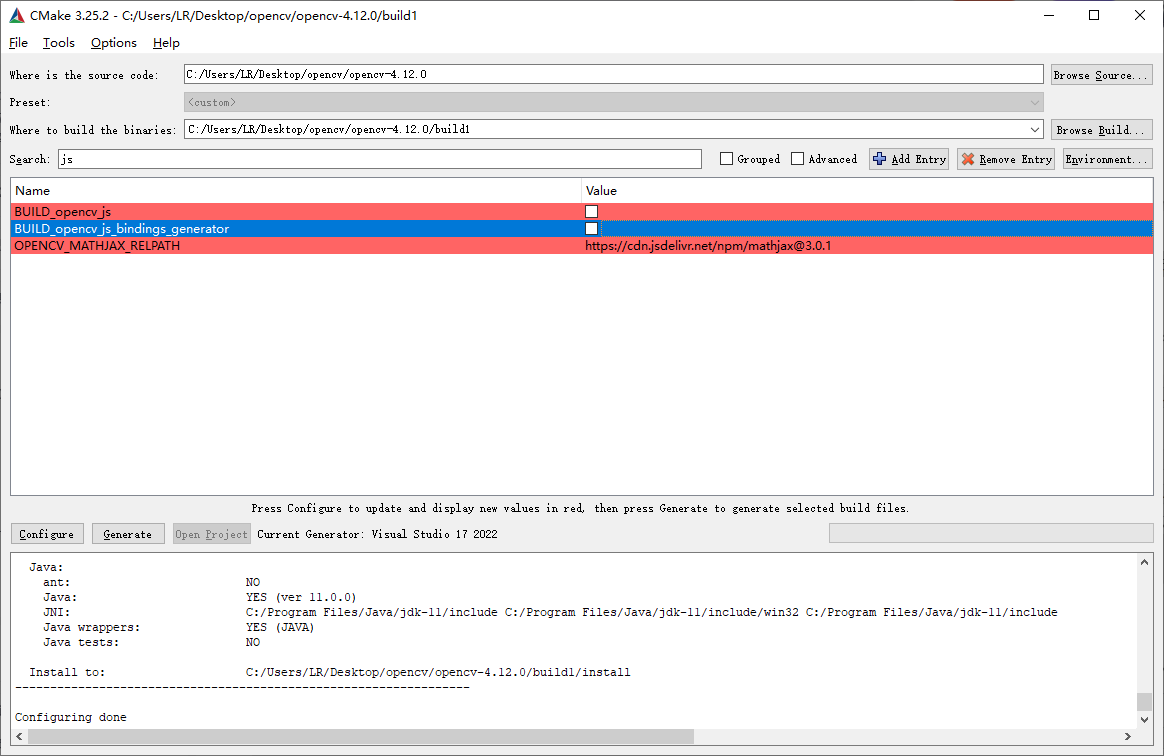The image size is (1164, 756).
Task: Click the output log scroll down arrow
Action: coord(1144,720)
